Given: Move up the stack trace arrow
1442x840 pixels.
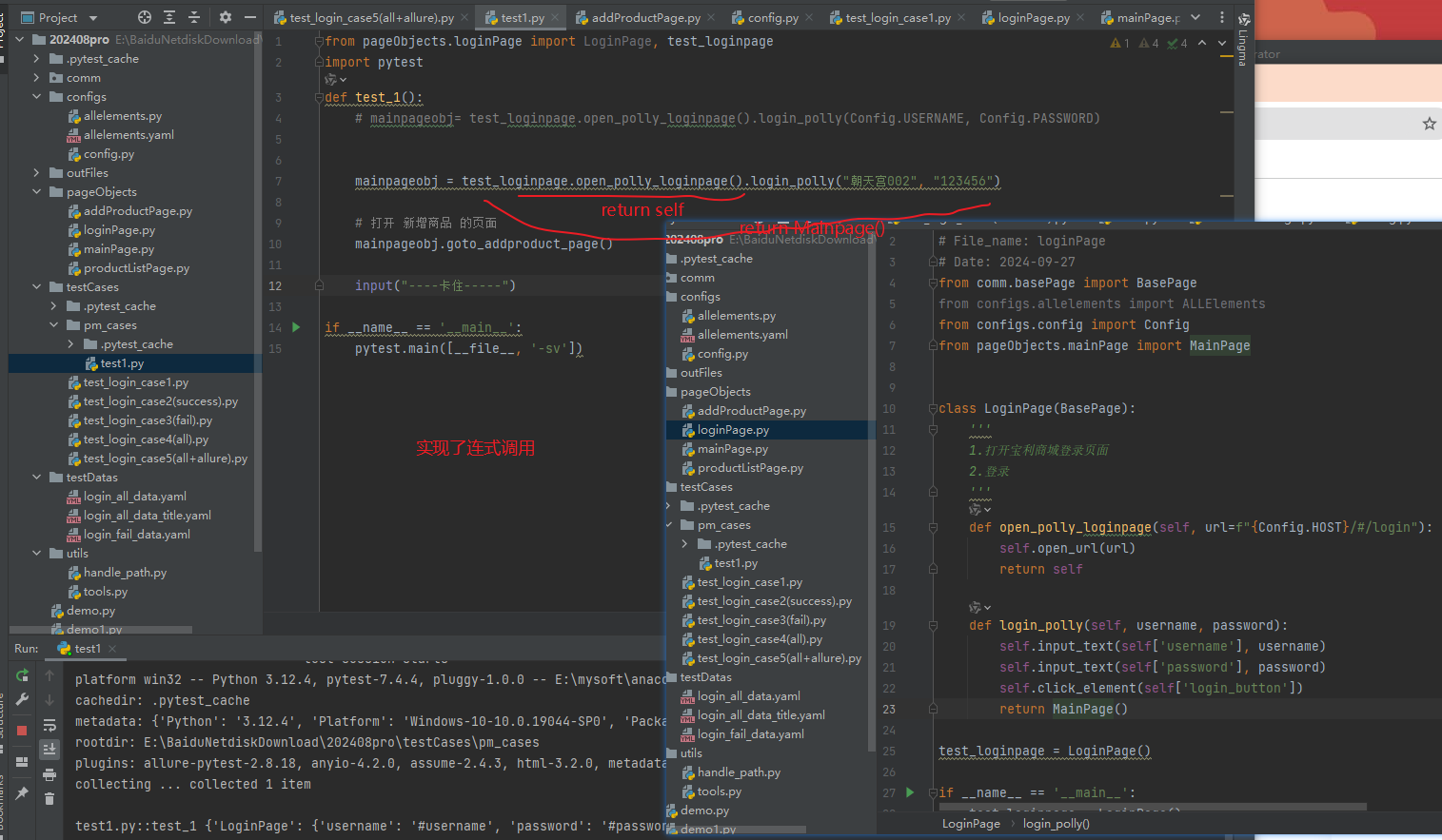Looking at the screenshot, I should tap(49, 675).
